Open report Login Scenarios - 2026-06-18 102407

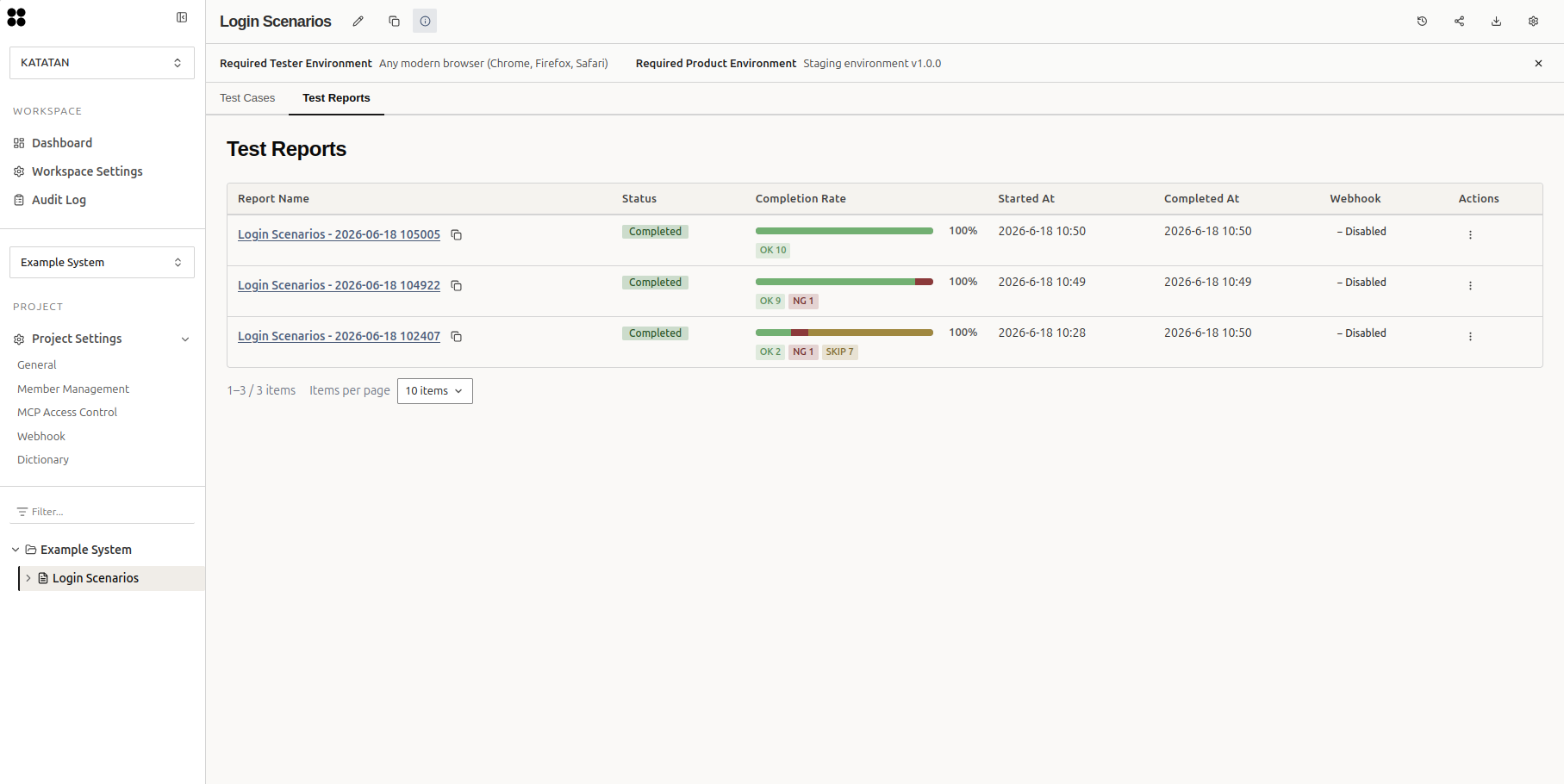coord(339,336)
